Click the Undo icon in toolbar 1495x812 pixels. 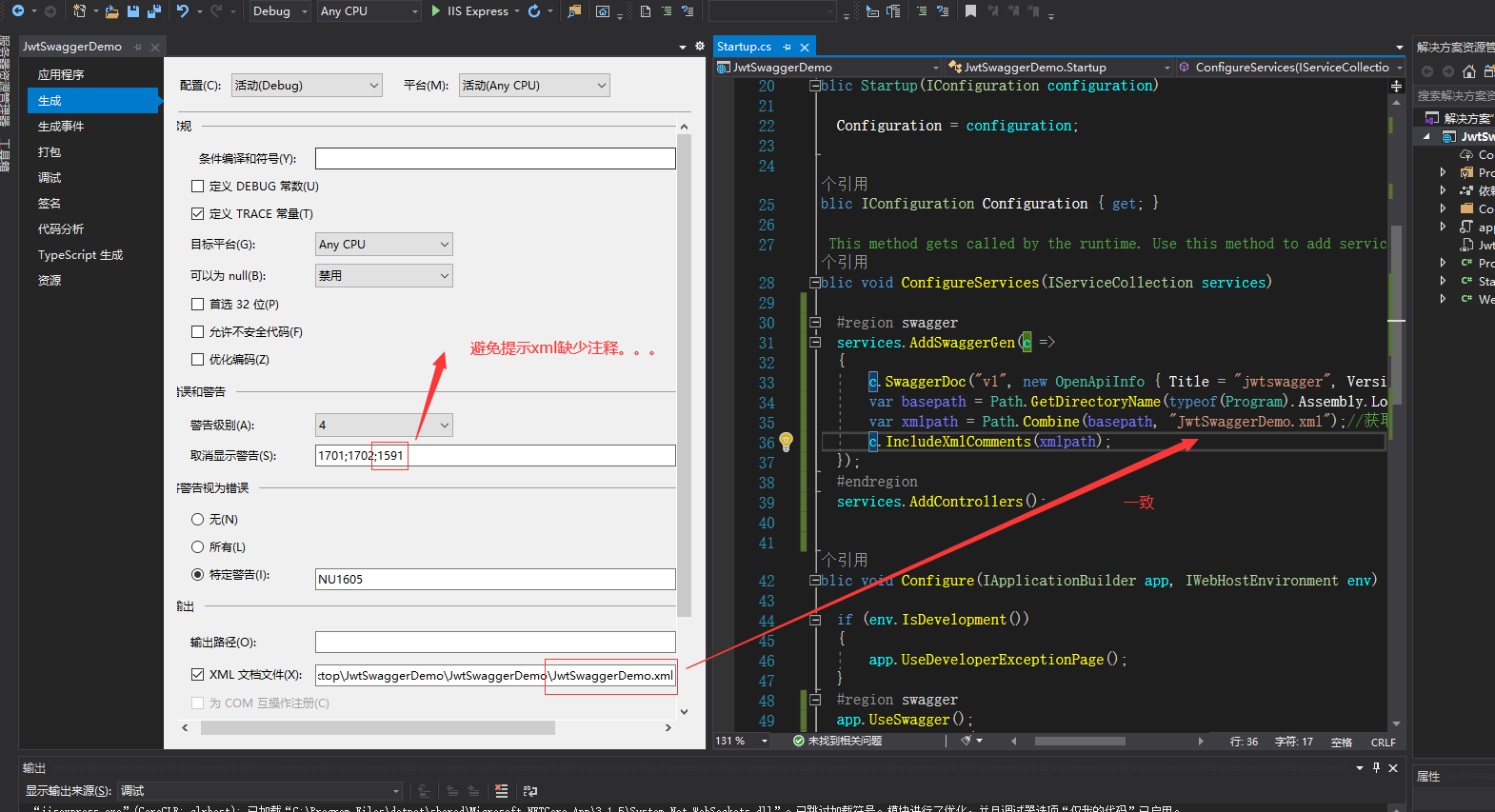coord(183,11)
